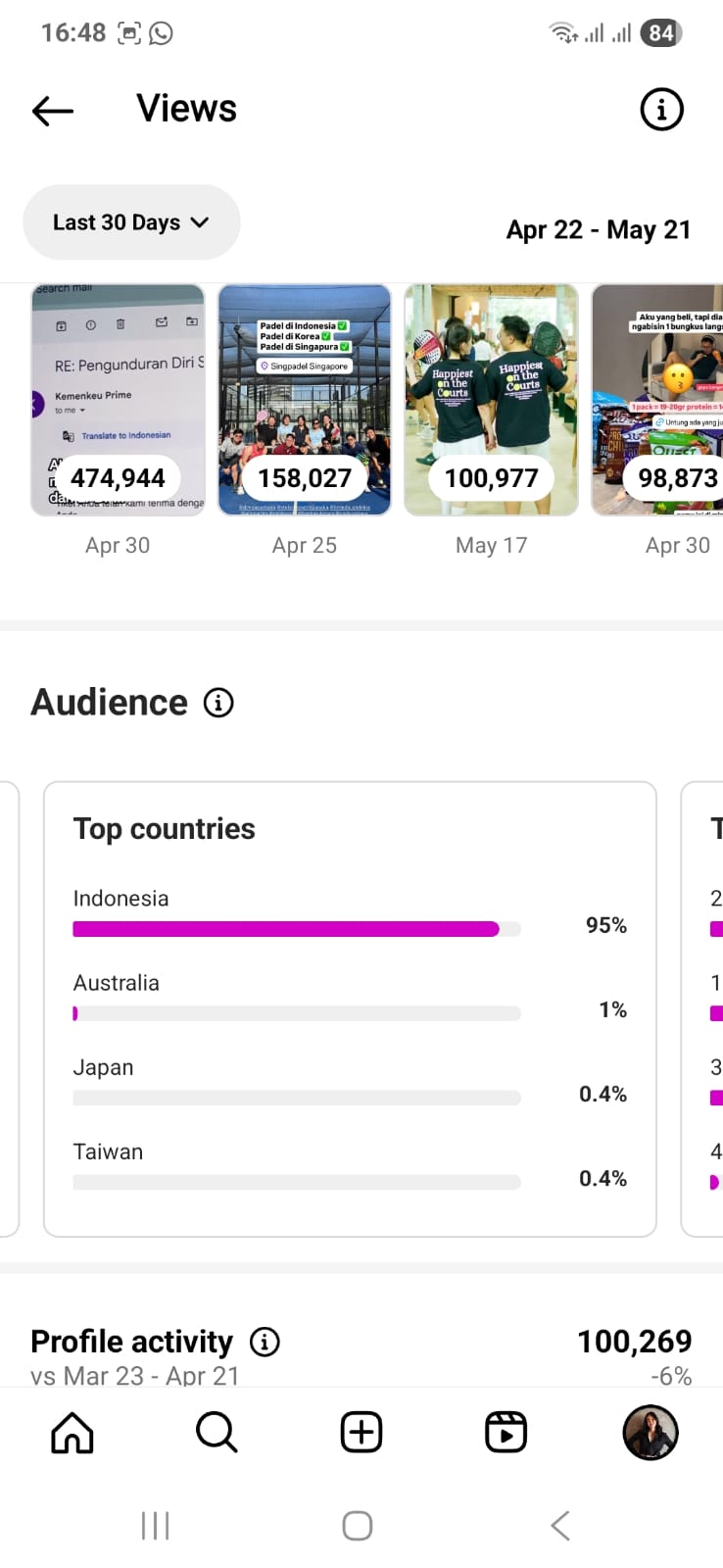
Task: Tap the Audience info icon
Action: point(218,703)
